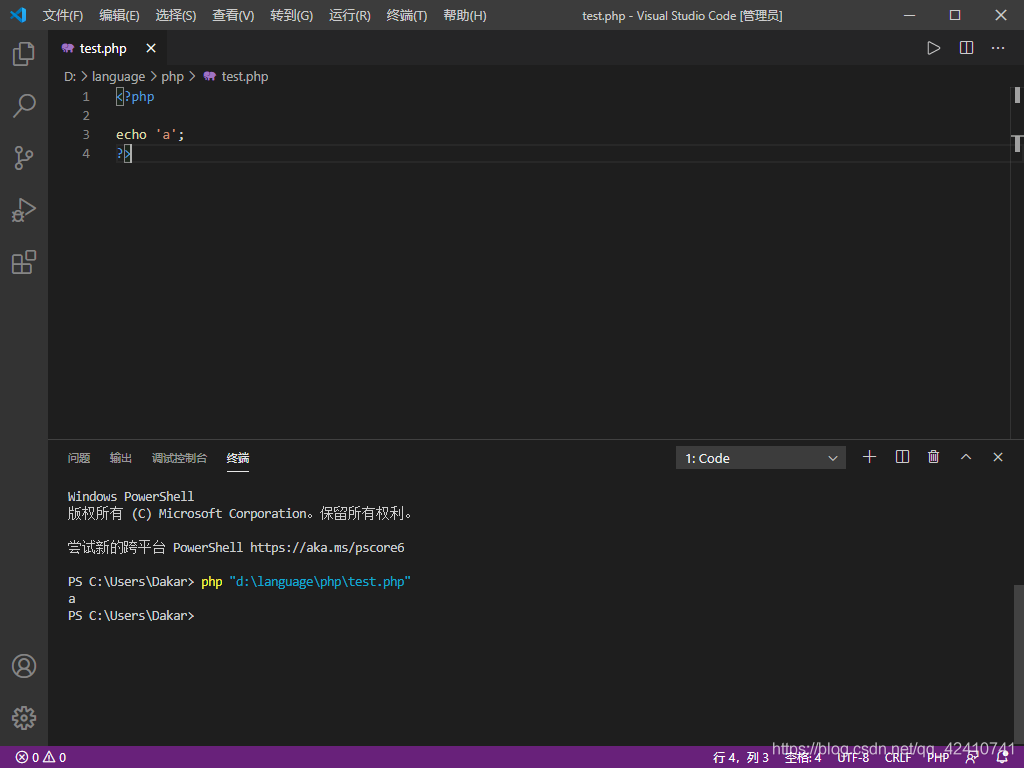The image size is (1024, 768).
Task: Change file encoding UTF-8
Action: coord(852,758)
